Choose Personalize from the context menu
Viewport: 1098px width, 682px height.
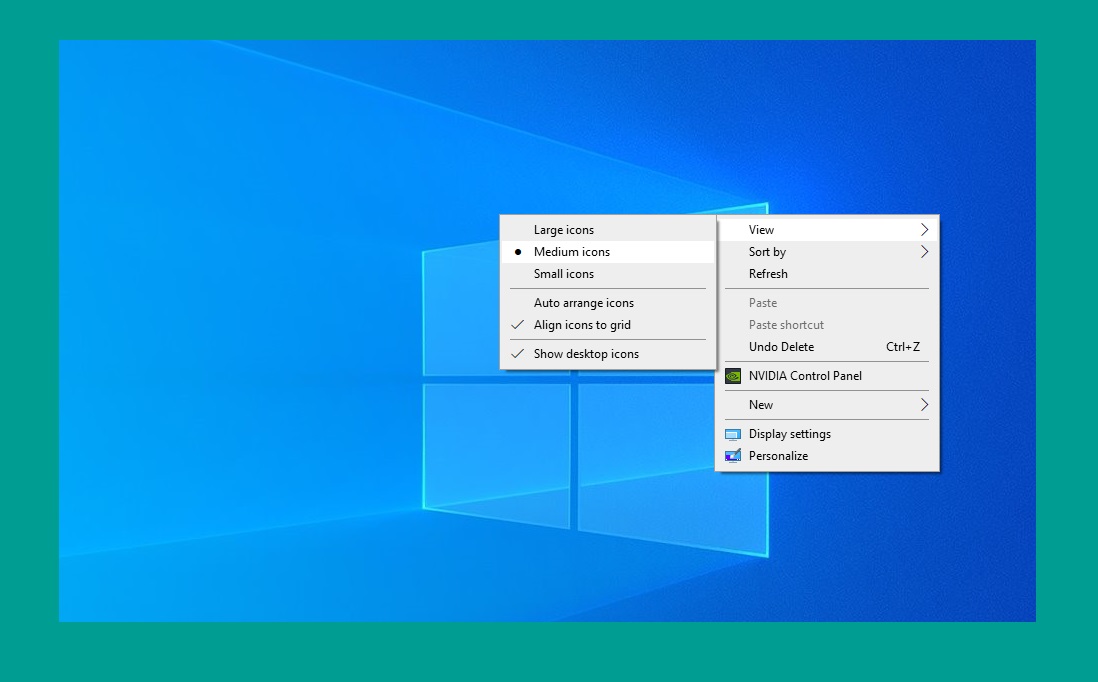click(827, 456)
